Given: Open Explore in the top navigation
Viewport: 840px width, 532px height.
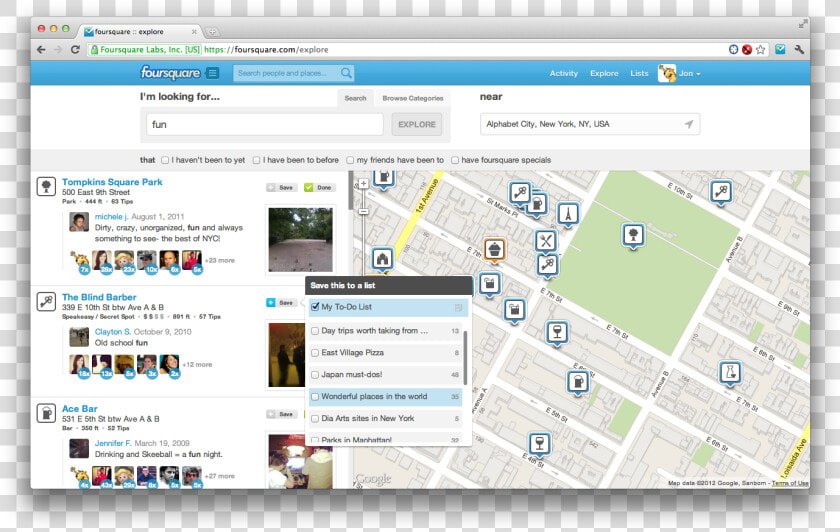Looking at the screenshot, I should coord(604,73).
